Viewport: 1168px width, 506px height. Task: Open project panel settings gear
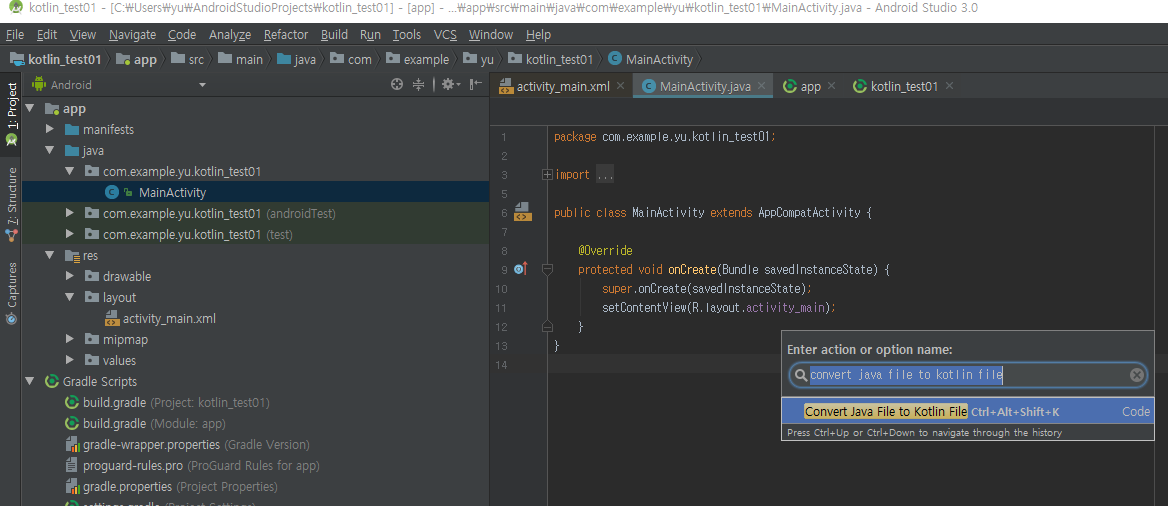[x=450, y=85]
